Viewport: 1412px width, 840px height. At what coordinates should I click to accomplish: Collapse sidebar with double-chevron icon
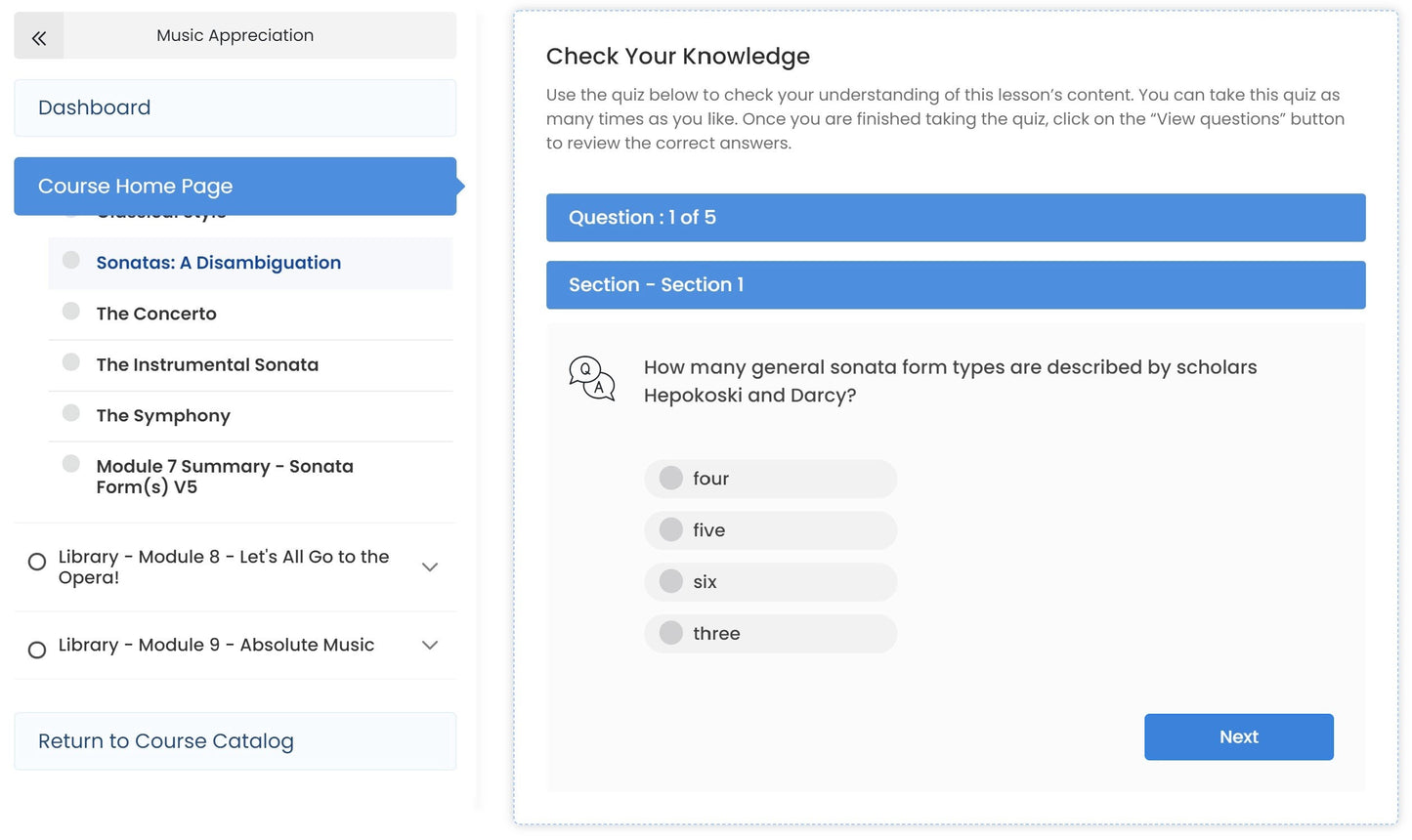point(39,36)
